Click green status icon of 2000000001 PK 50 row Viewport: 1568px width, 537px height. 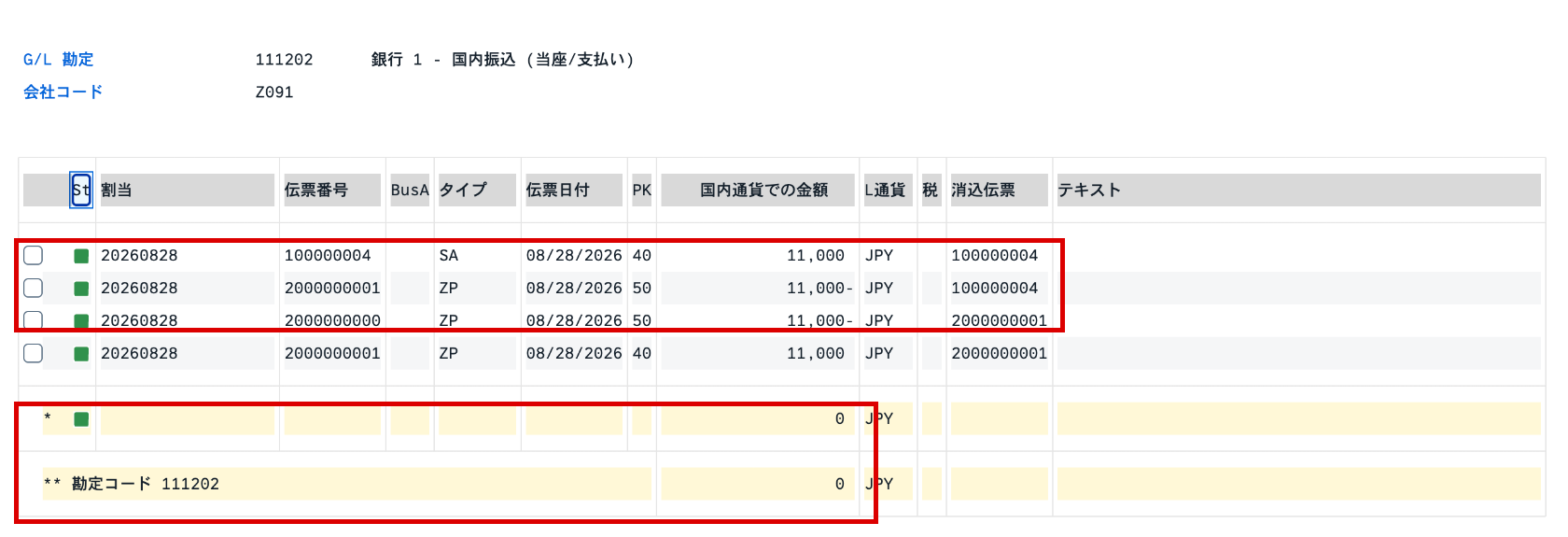(81, 289)
